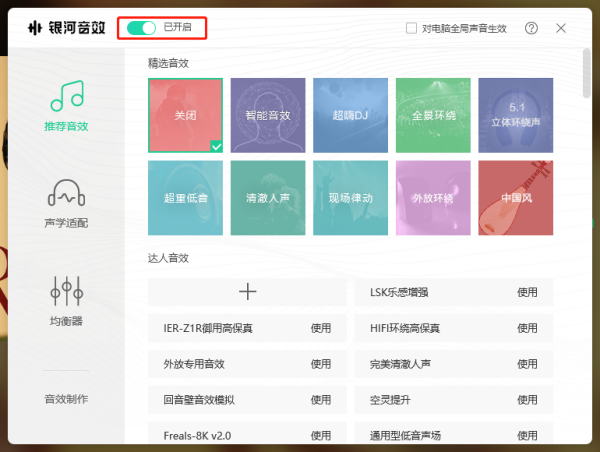Toggle the 已开启 sound effect switch
Screen dimensions: 600x452
click(x=141, y=28)
